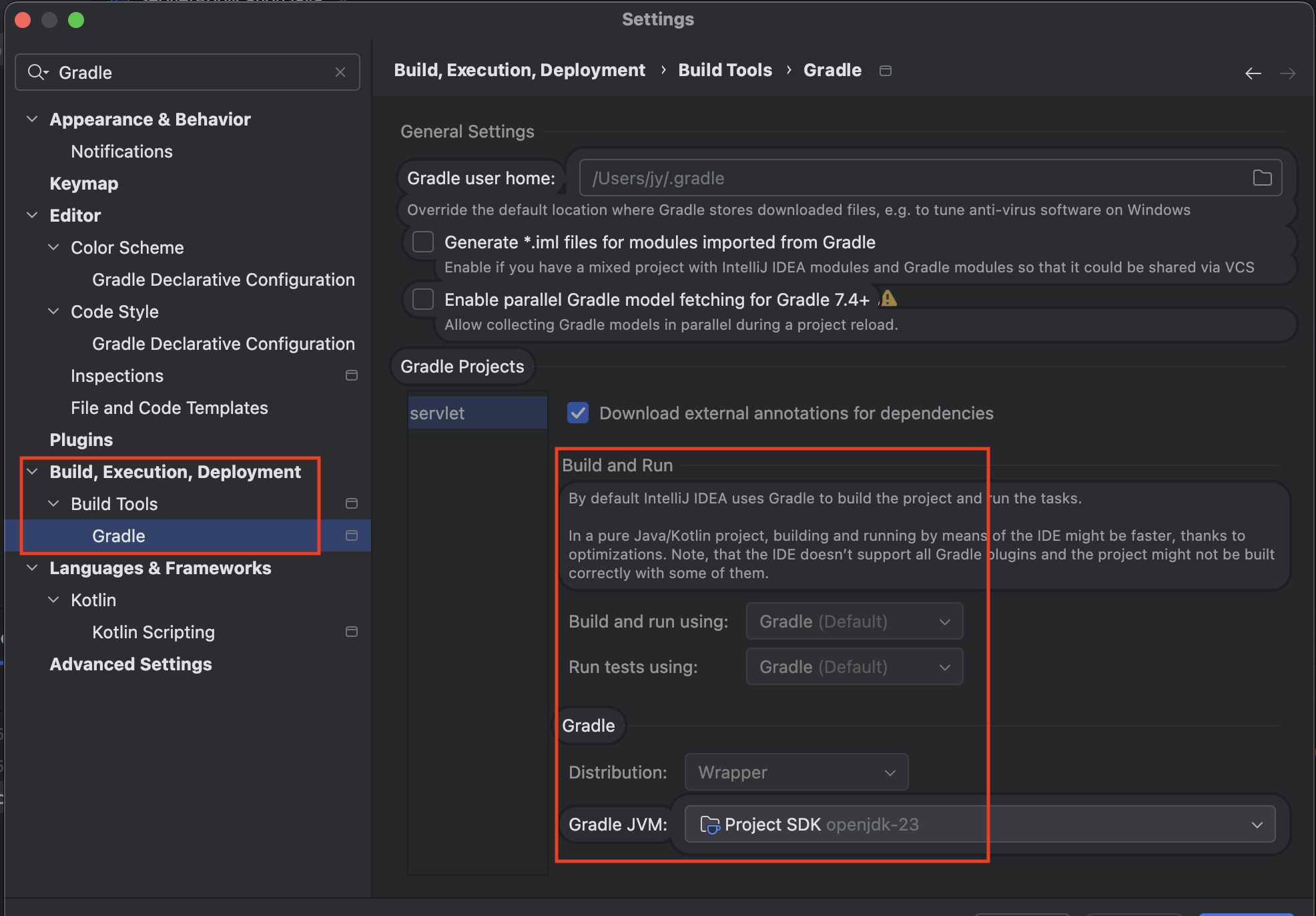Uncheck Download external annotations for dependencies

(x=578, y=413)
